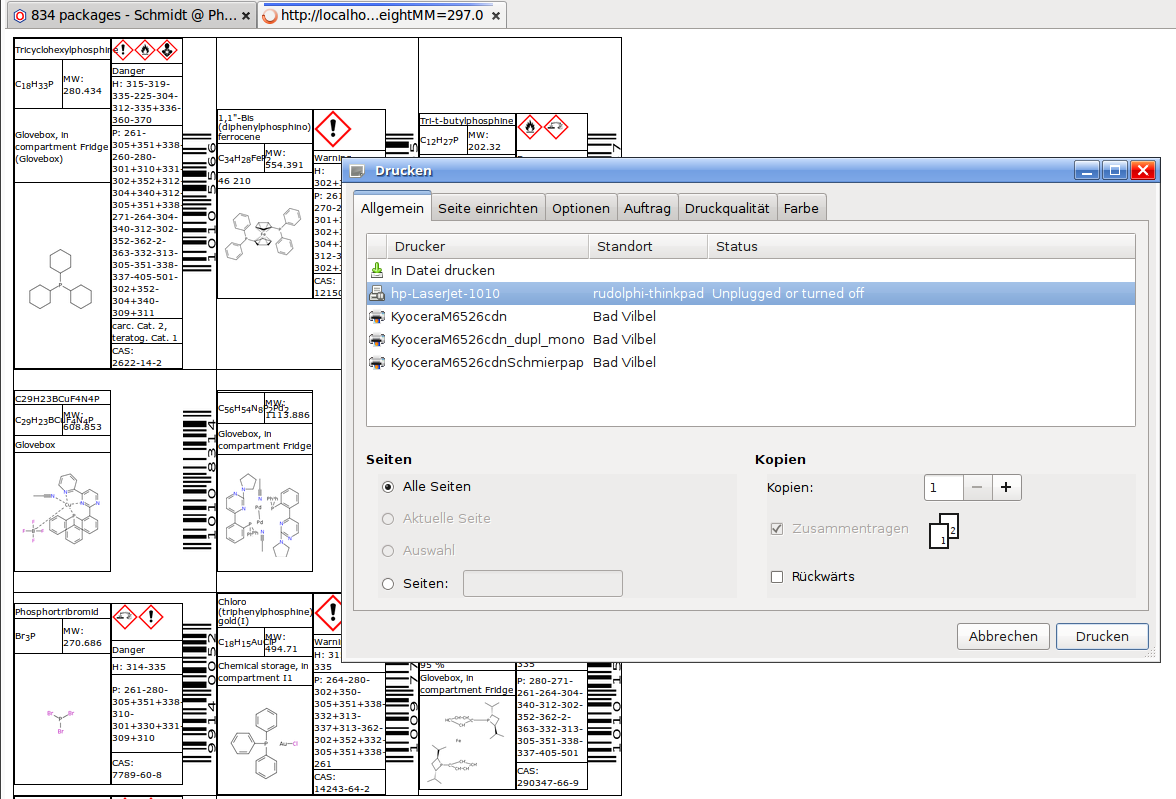
Task: Click the Kopien number input field
Action: [943, 487]
